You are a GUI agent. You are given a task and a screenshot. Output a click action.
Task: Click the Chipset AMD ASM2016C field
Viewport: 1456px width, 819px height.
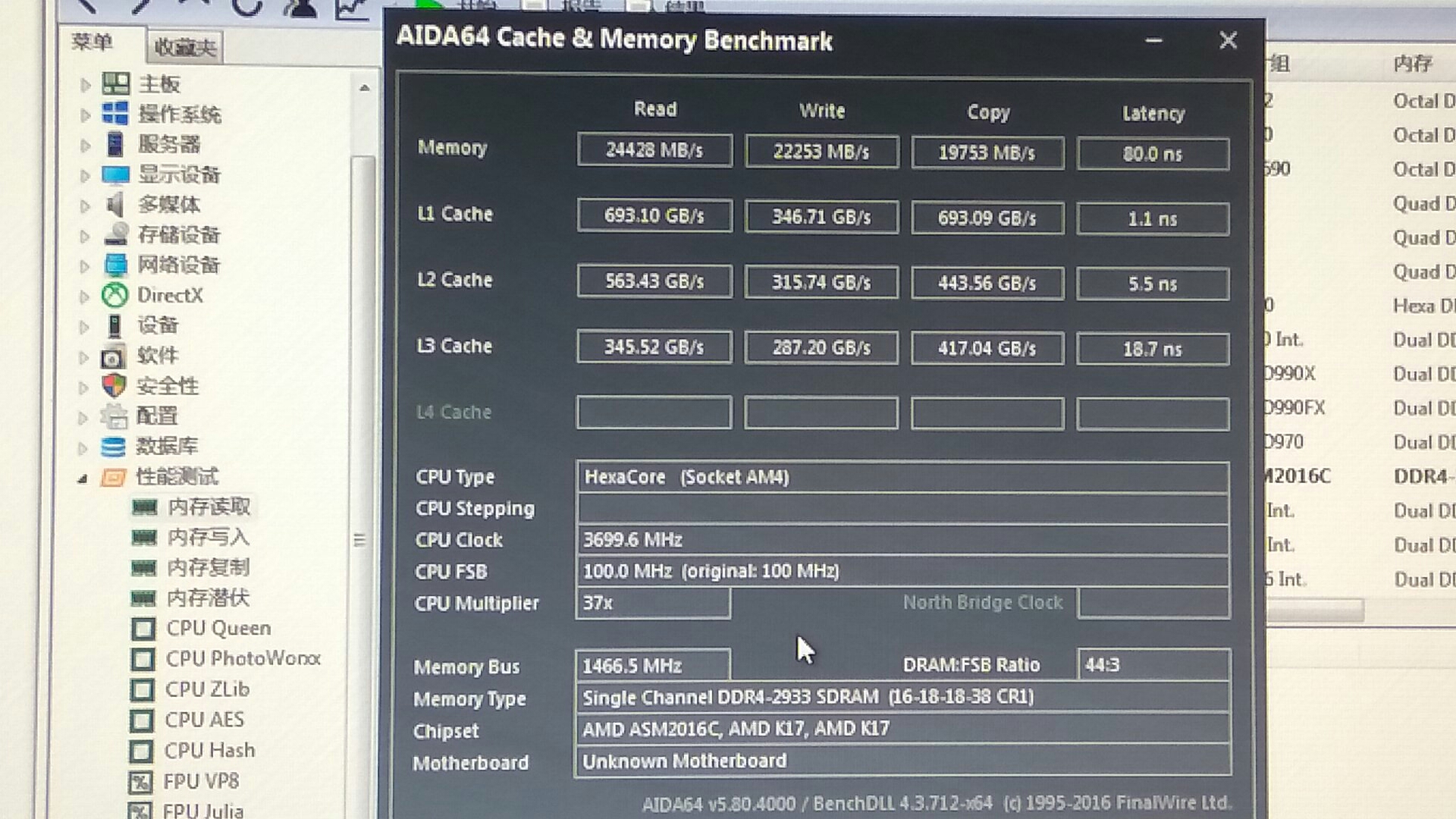pos(902,729)
